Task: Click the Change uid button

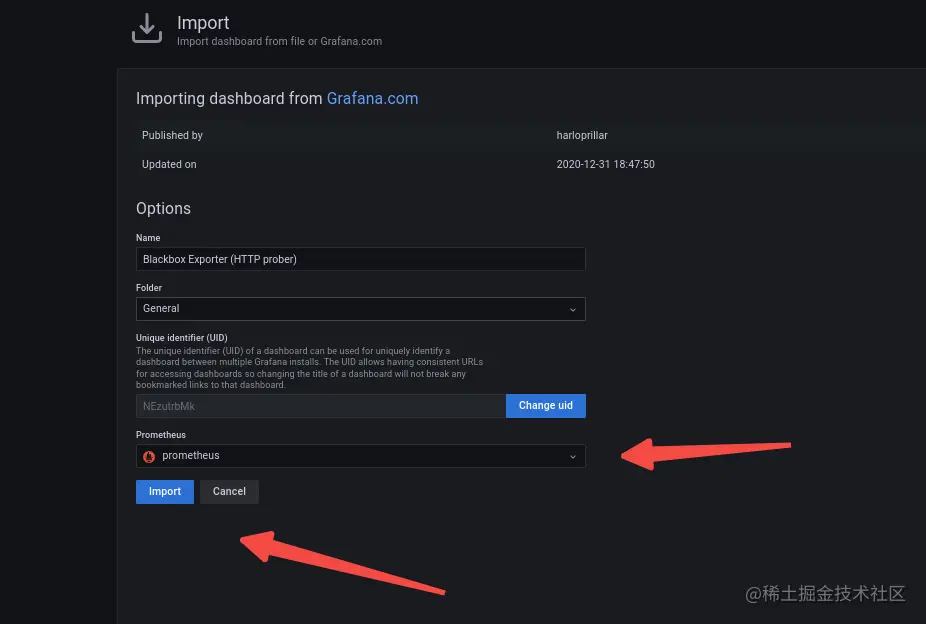Action: pos(546,406)
